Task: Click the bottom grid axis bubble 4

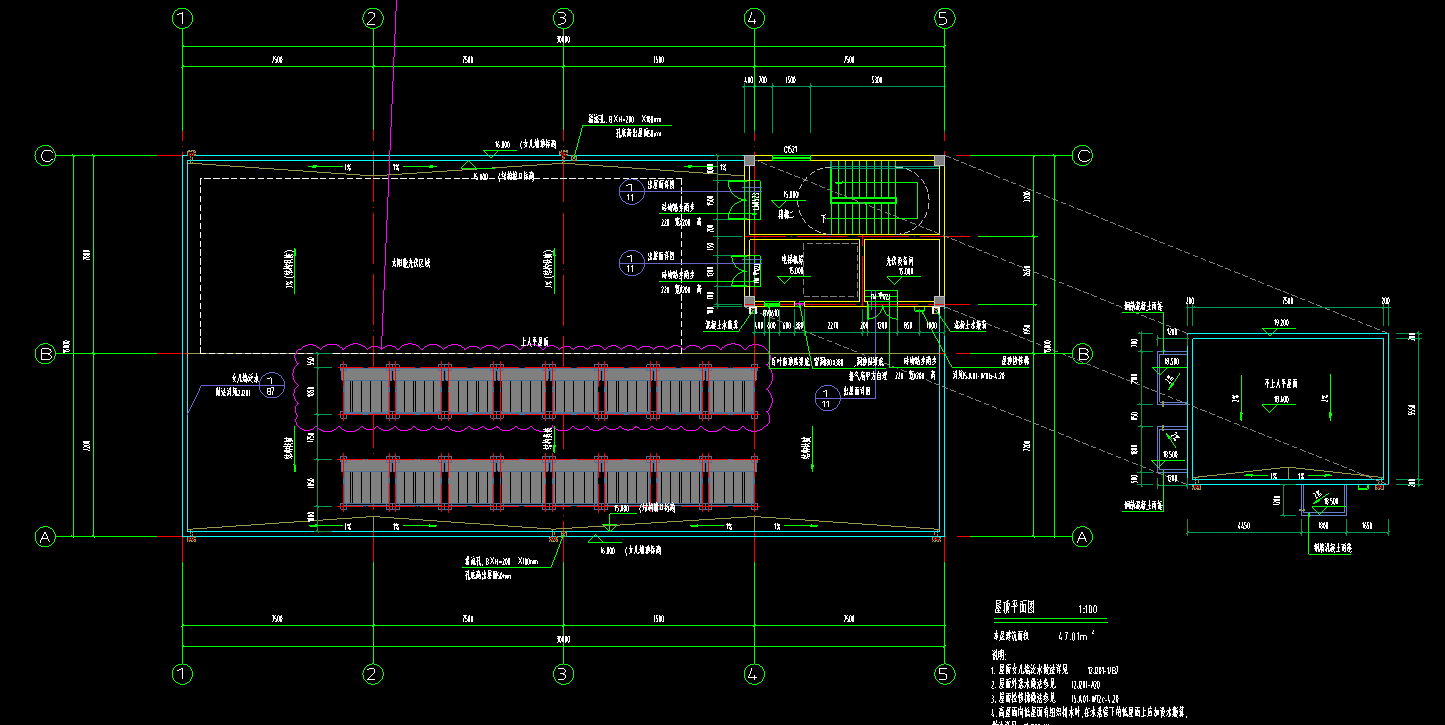Action: (754, 674)
